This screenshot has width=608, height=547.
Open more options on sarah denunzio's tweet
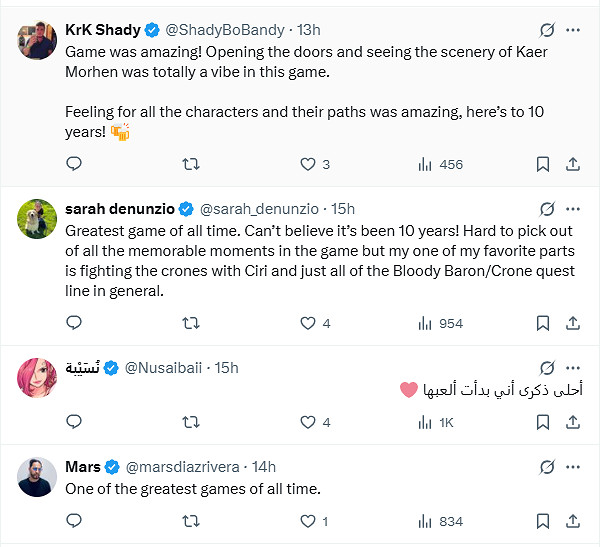(x=573, y=209)
